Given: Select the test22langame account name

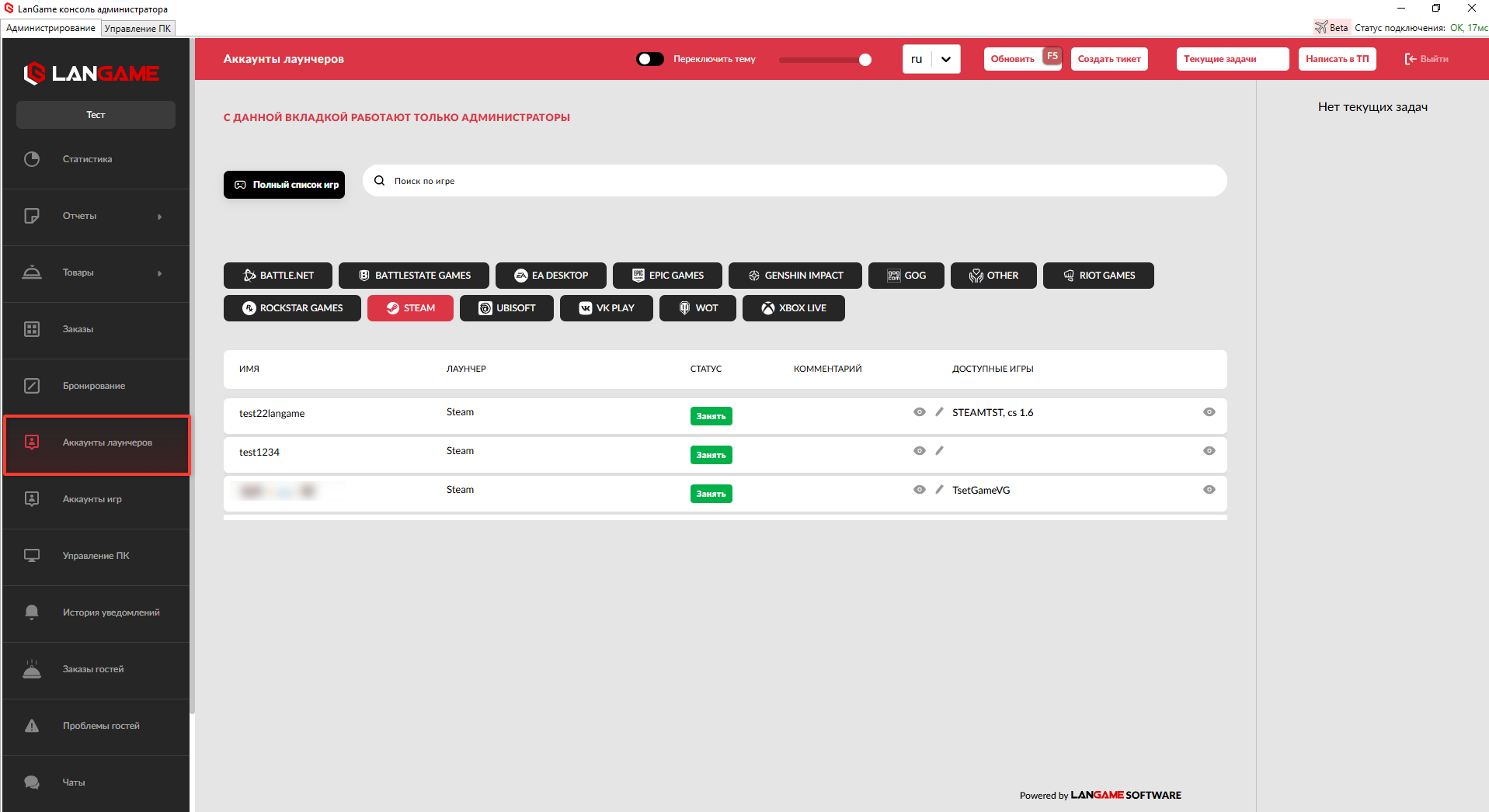Looking at the screenshot, I should [x=272, y=413].
